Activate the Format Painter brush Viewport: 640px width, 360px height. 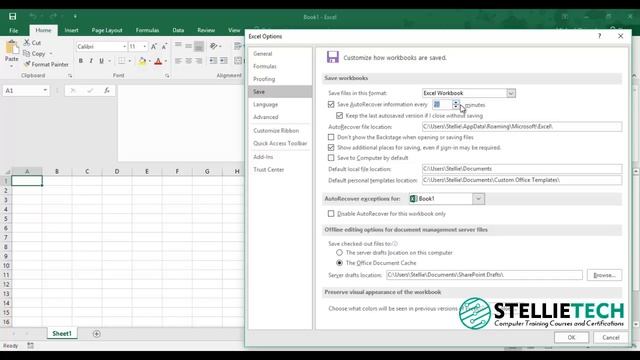pos(27,64)
